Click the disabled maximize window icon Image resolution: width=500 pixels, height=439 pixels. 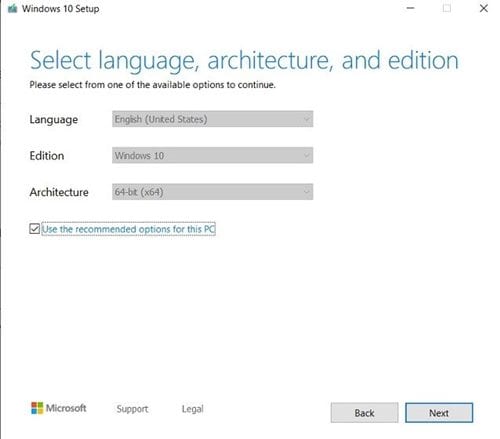click(447, 8)
